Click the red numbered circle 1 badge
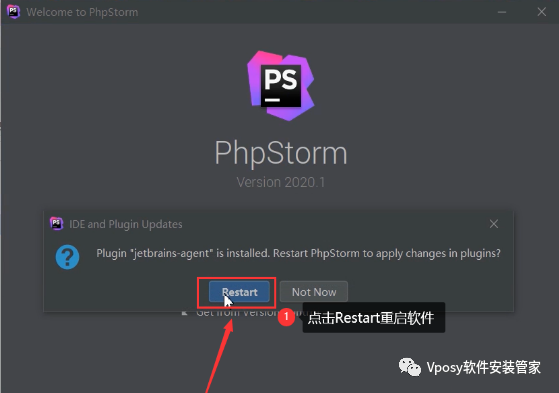Image resolution: width=559 pixels, height=393 pixels. [286, 317]
